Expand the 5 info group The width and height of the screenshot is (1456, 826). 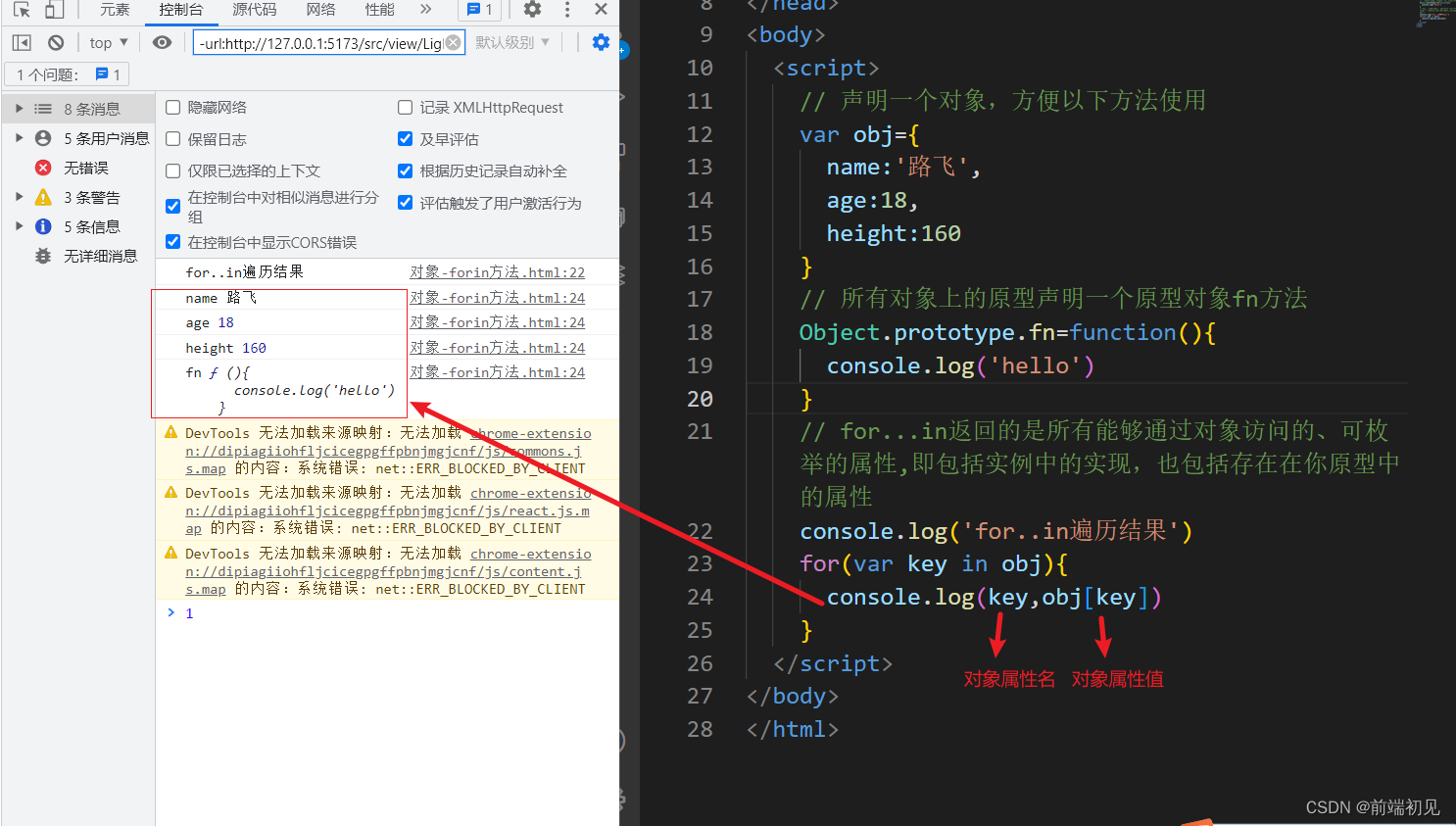(x=19, y=226)
